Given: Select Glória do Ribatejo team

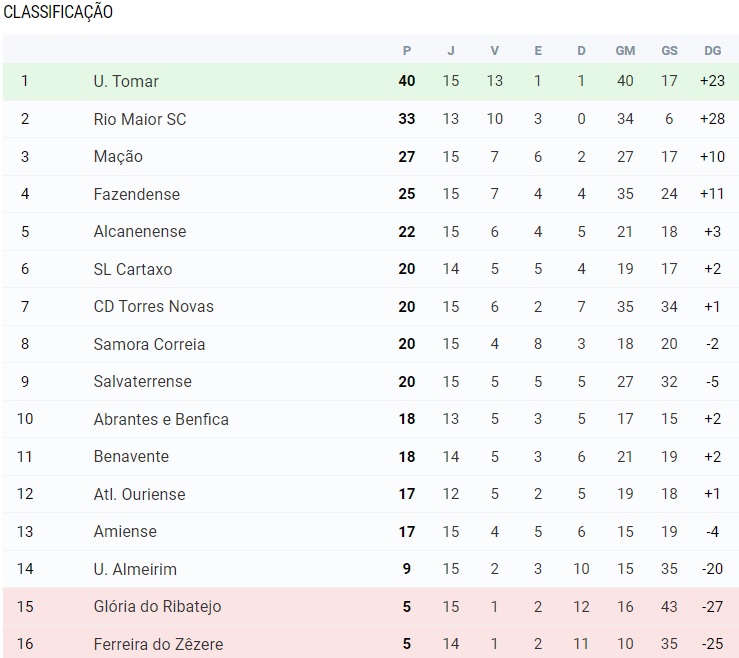Looking at the screenshot, I should point(157,606).
